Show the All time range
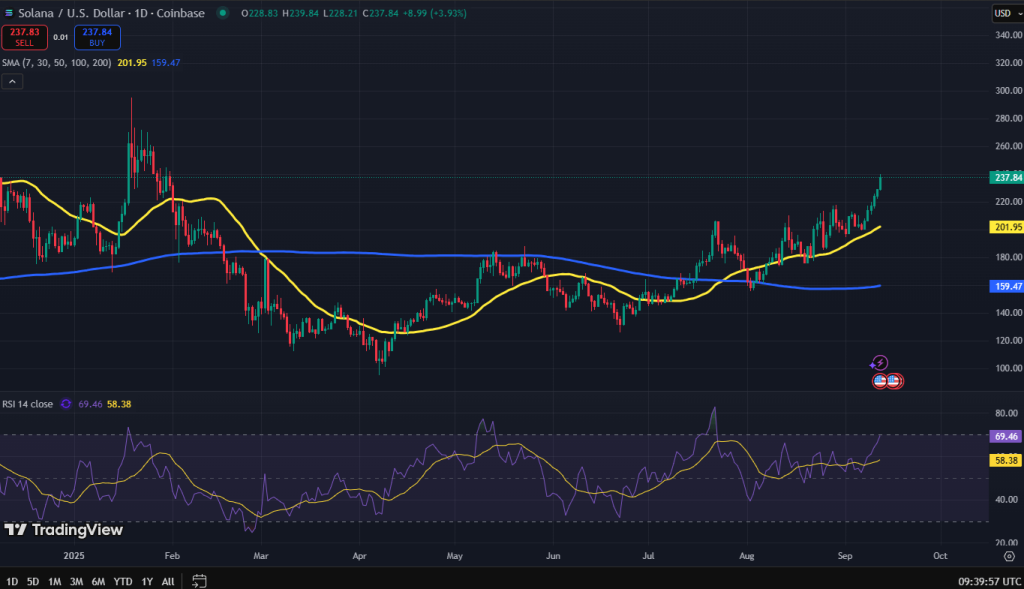Viewport: 1024px width, 589px height. point(168,581)
